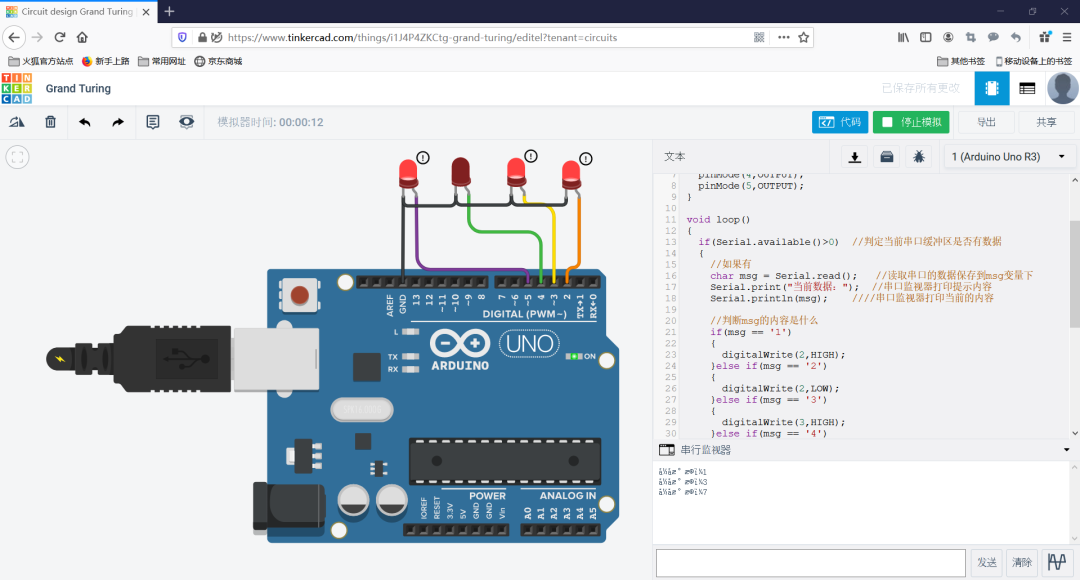
Task: Toggle the serial monitor graph
Action: (1057, 562)
